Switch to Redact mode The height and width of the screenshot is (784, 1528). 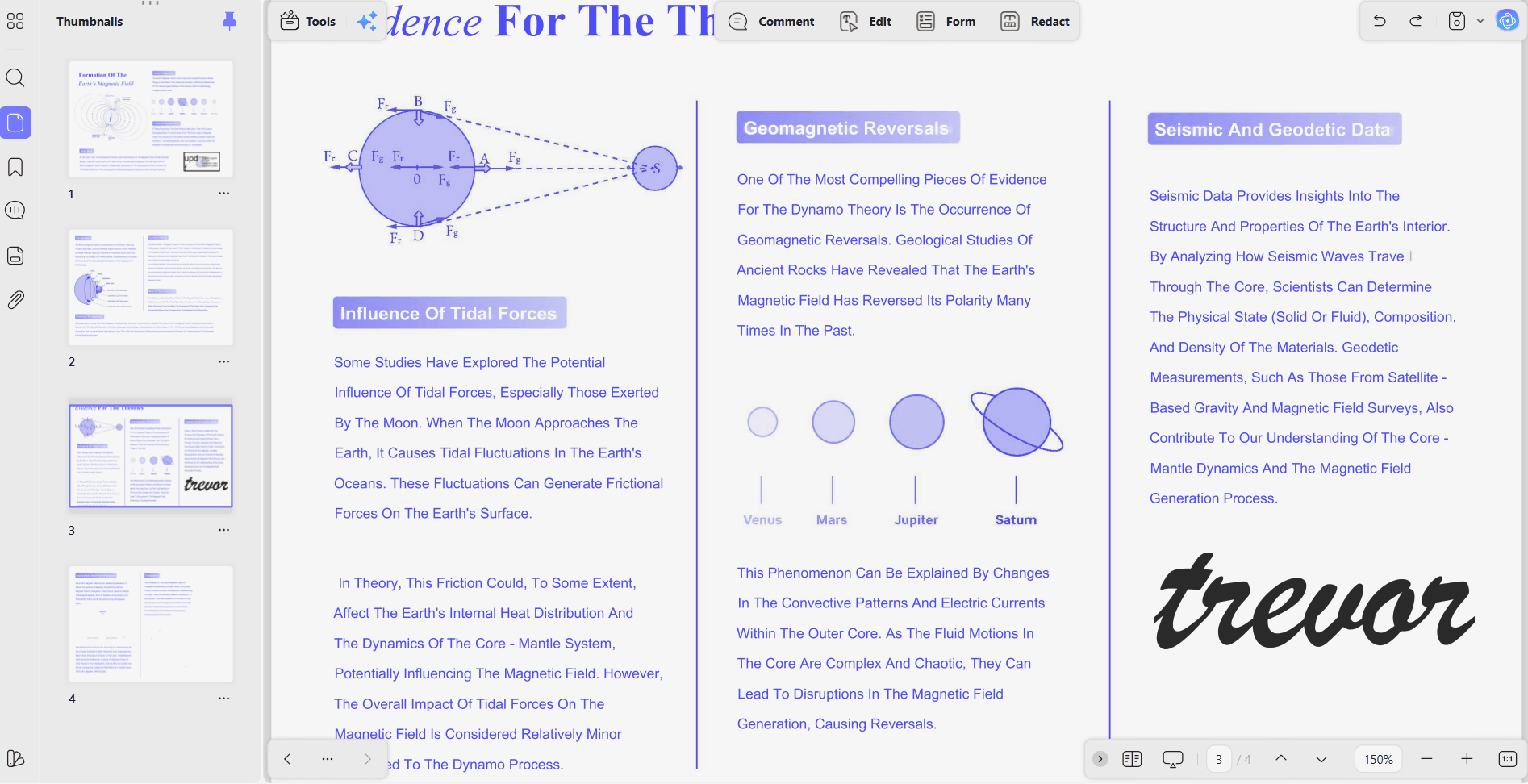click(1035, 22)
